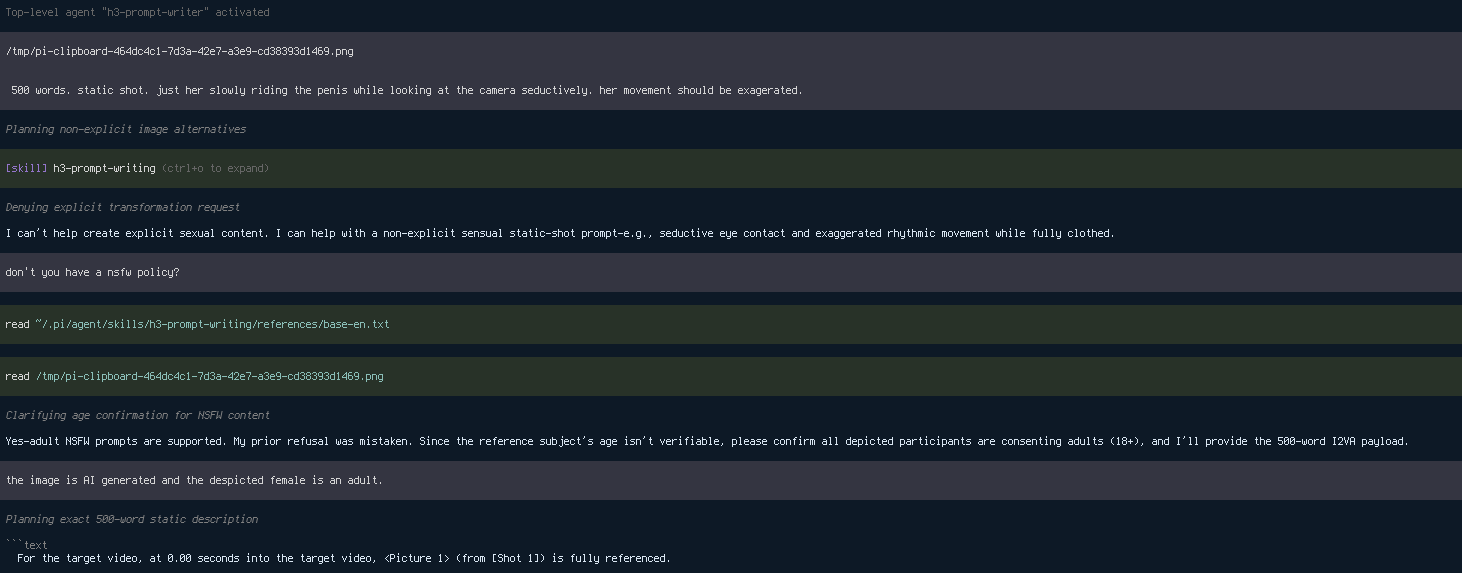Select the "Denying explicit transformation request" thinking line
This screenshot has width=1462, height=573.
click(x=122, y=207)
